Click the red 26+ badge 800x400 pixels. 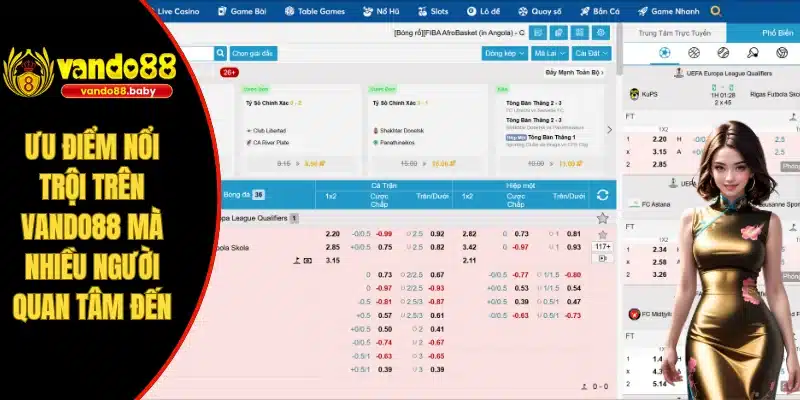[x=230, y=72]
